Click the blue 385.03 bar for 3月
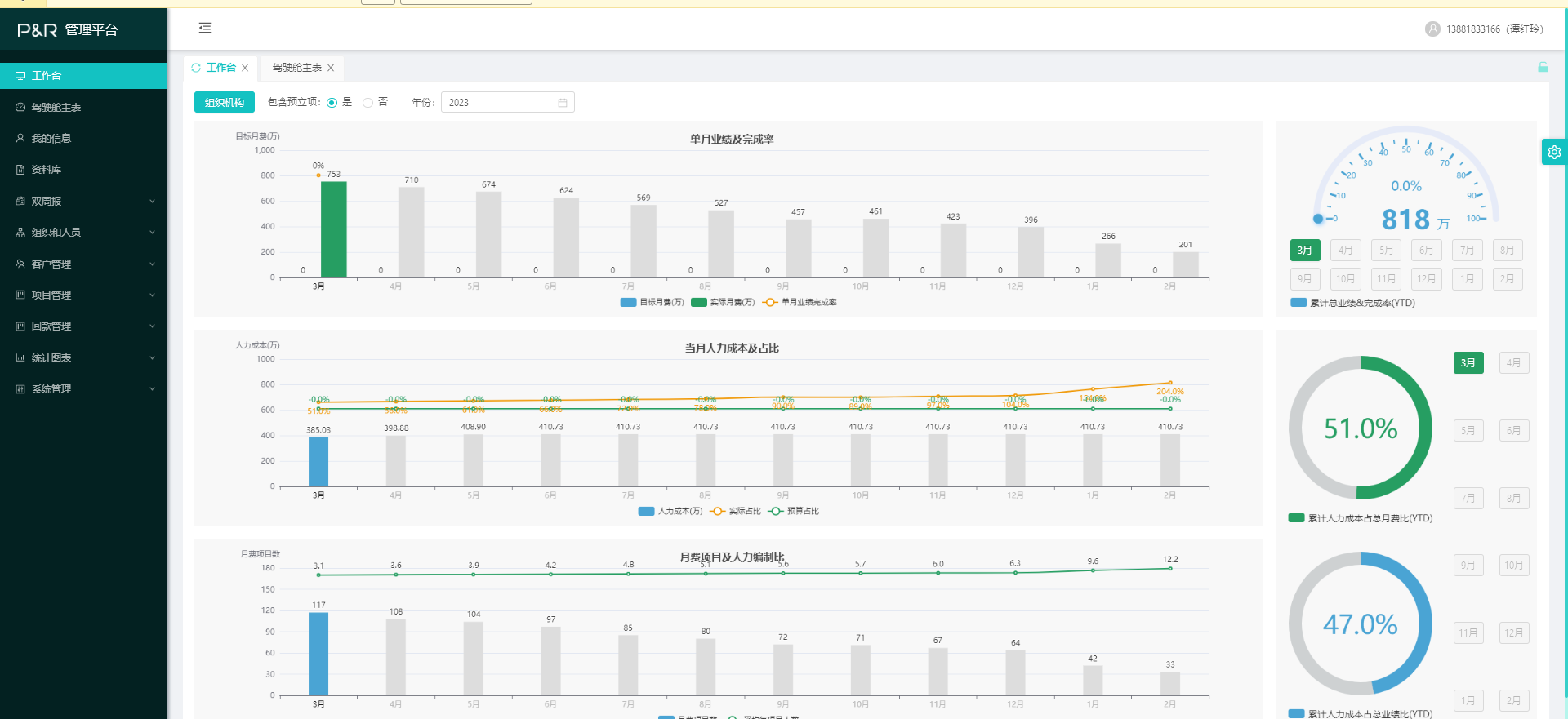Screen dimensions: 1568x719 point(318,462)
